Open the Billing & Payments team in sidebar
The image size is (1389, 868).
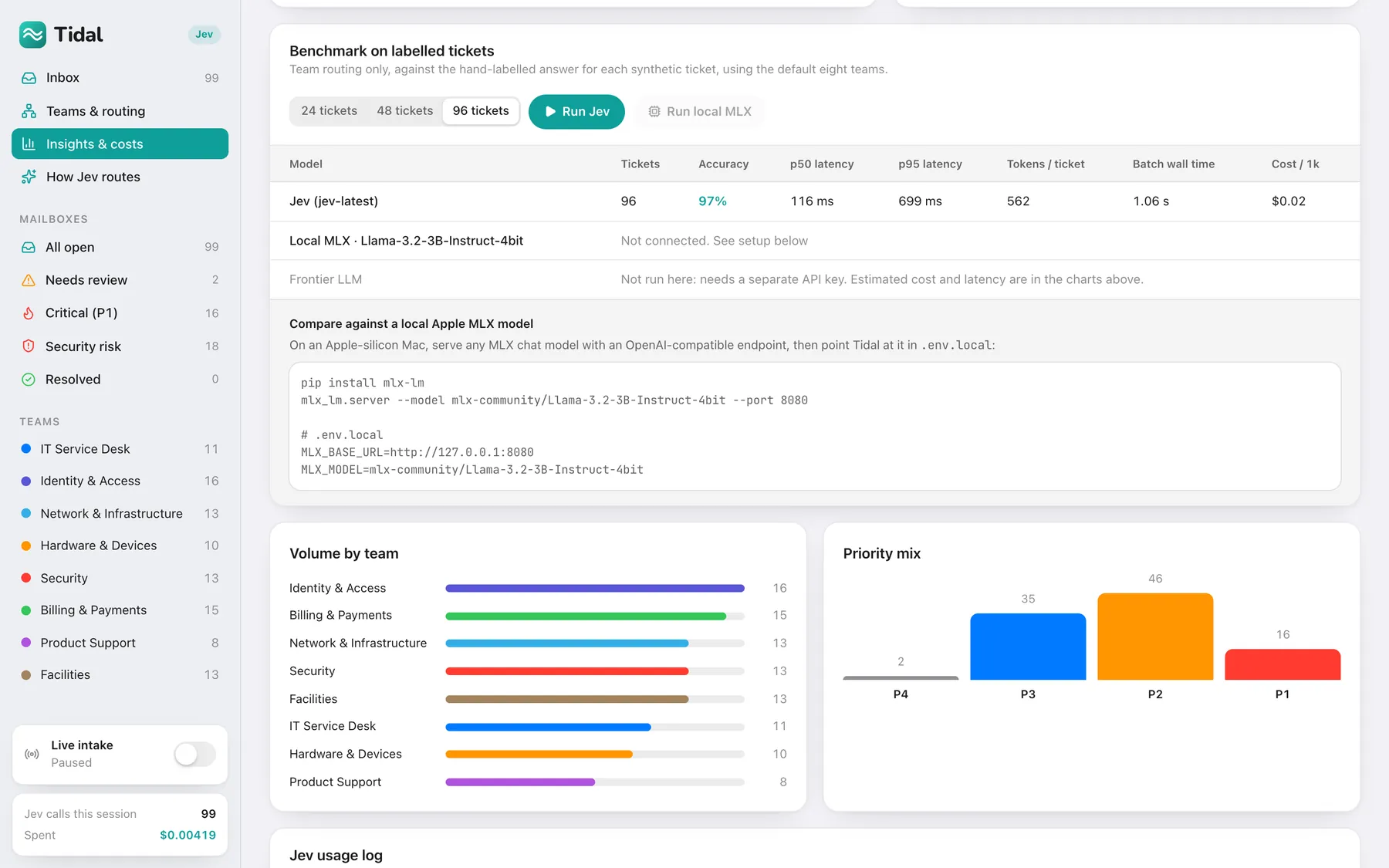click(x=120, y=610)
